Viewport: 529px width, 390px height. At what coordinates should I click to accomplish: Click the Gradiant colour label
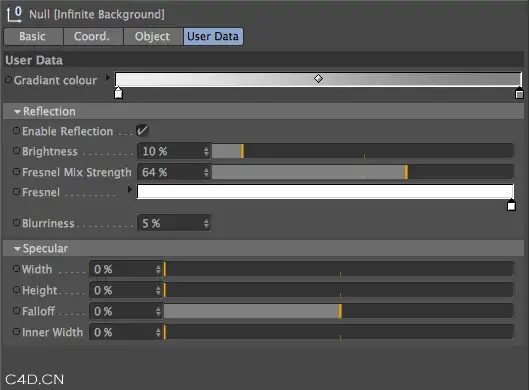[55, 80]
